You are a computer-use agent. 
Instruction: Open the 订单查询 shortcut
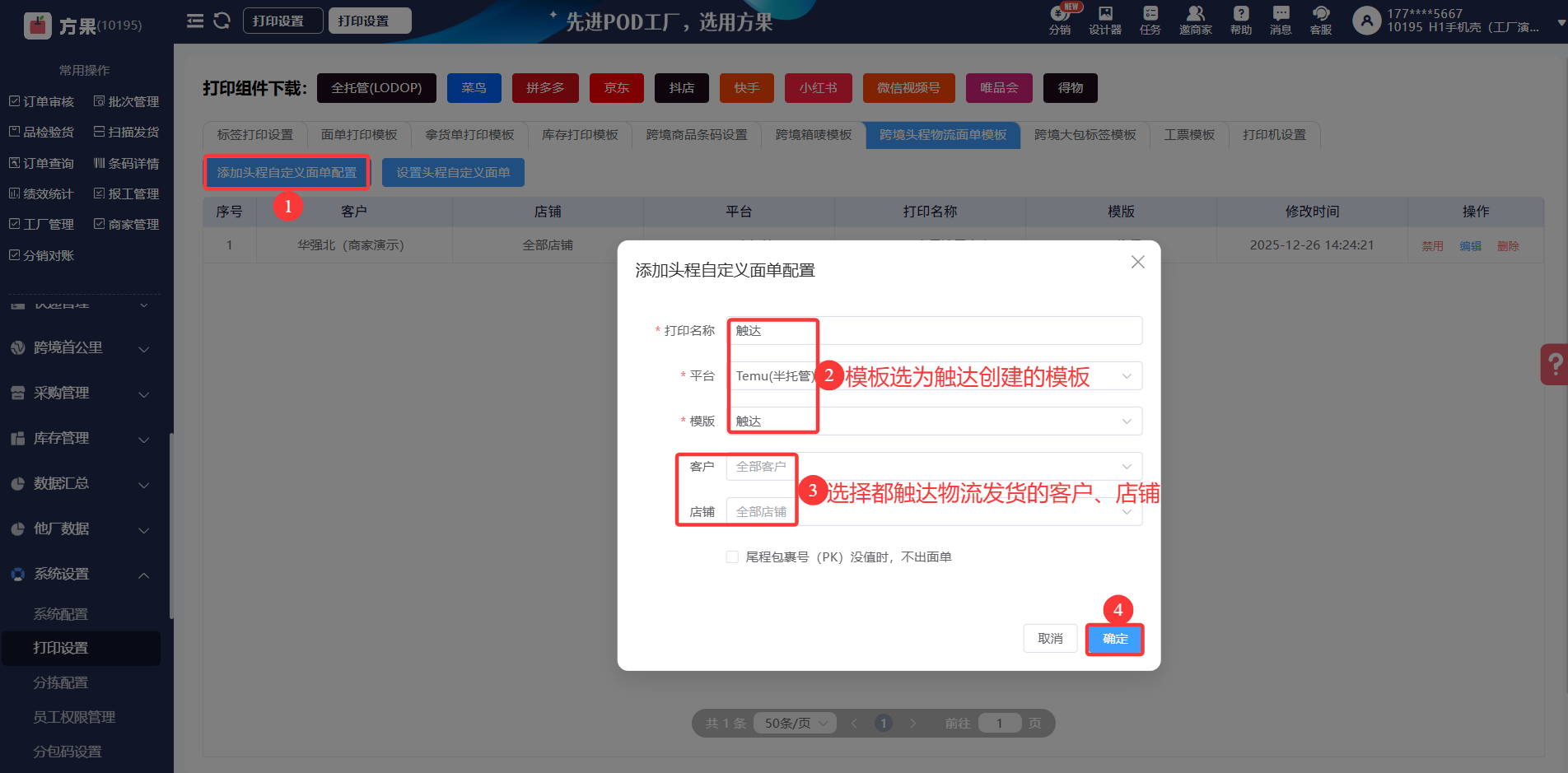(x=42, y=163)
